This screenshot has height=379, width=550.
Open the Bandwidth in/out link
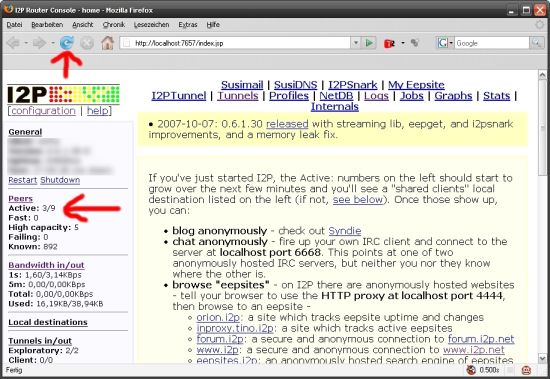coord(46,265)
